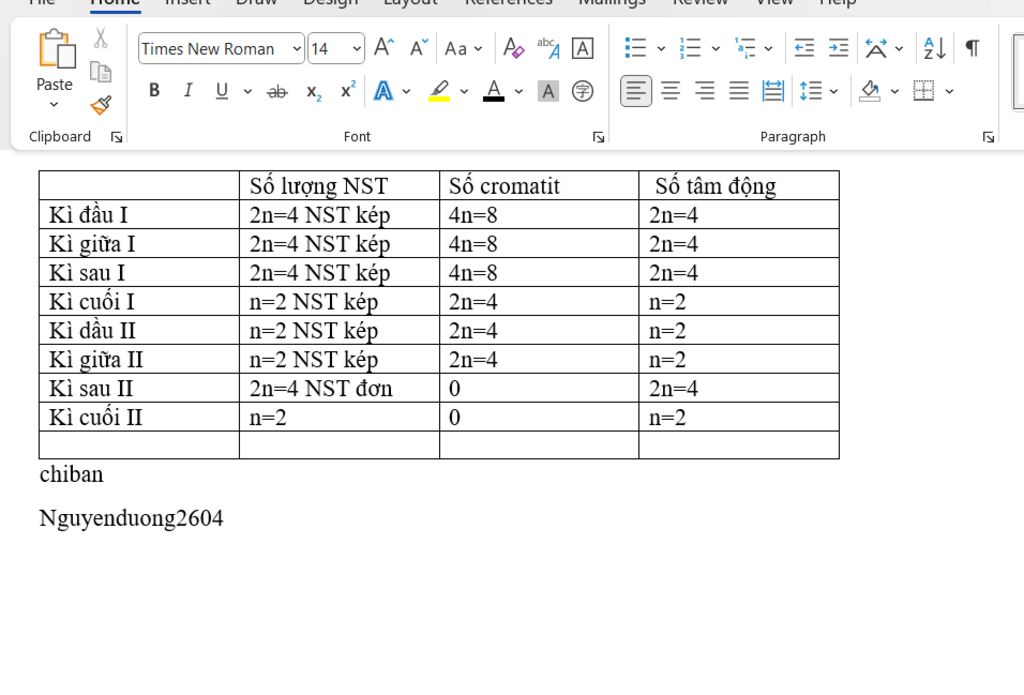Insert enclosed character icon
Image resolution: width=1024 pixels, height=695 pixels.
coord(583,91)
